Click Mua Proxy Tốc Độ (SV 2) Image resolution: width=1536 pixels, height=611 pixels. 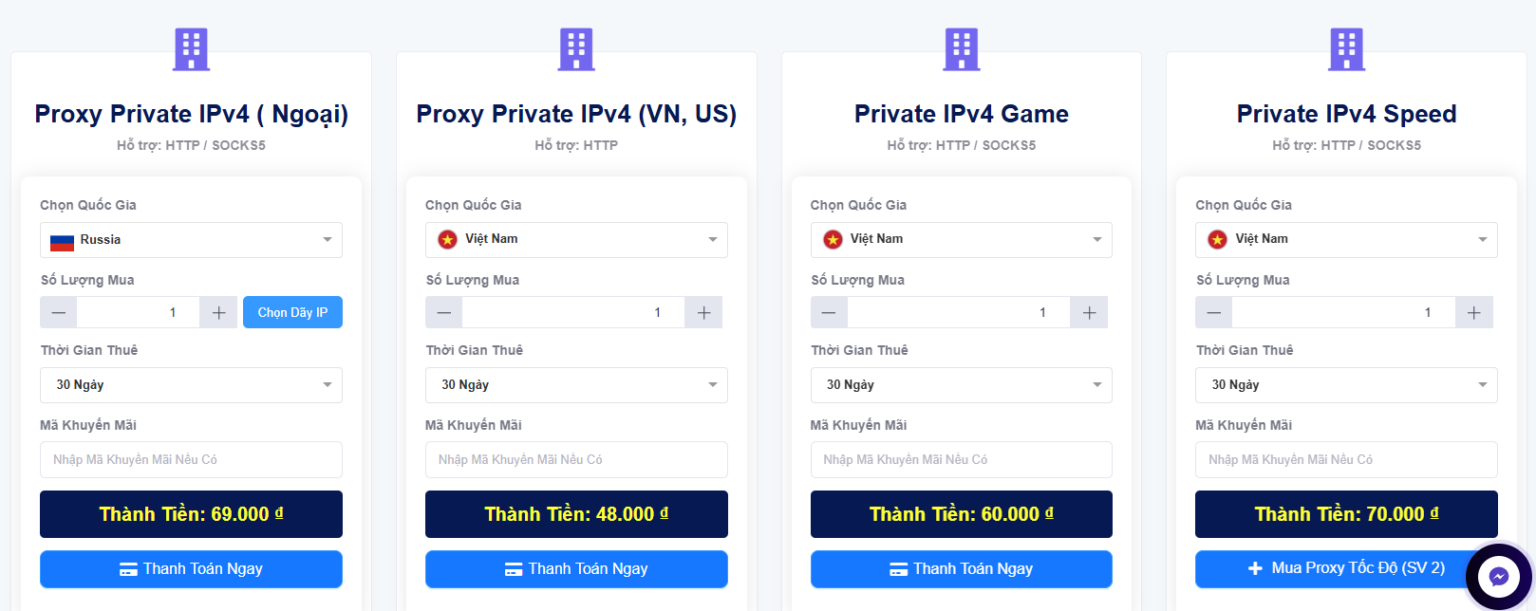click(x=1346, y=568)
